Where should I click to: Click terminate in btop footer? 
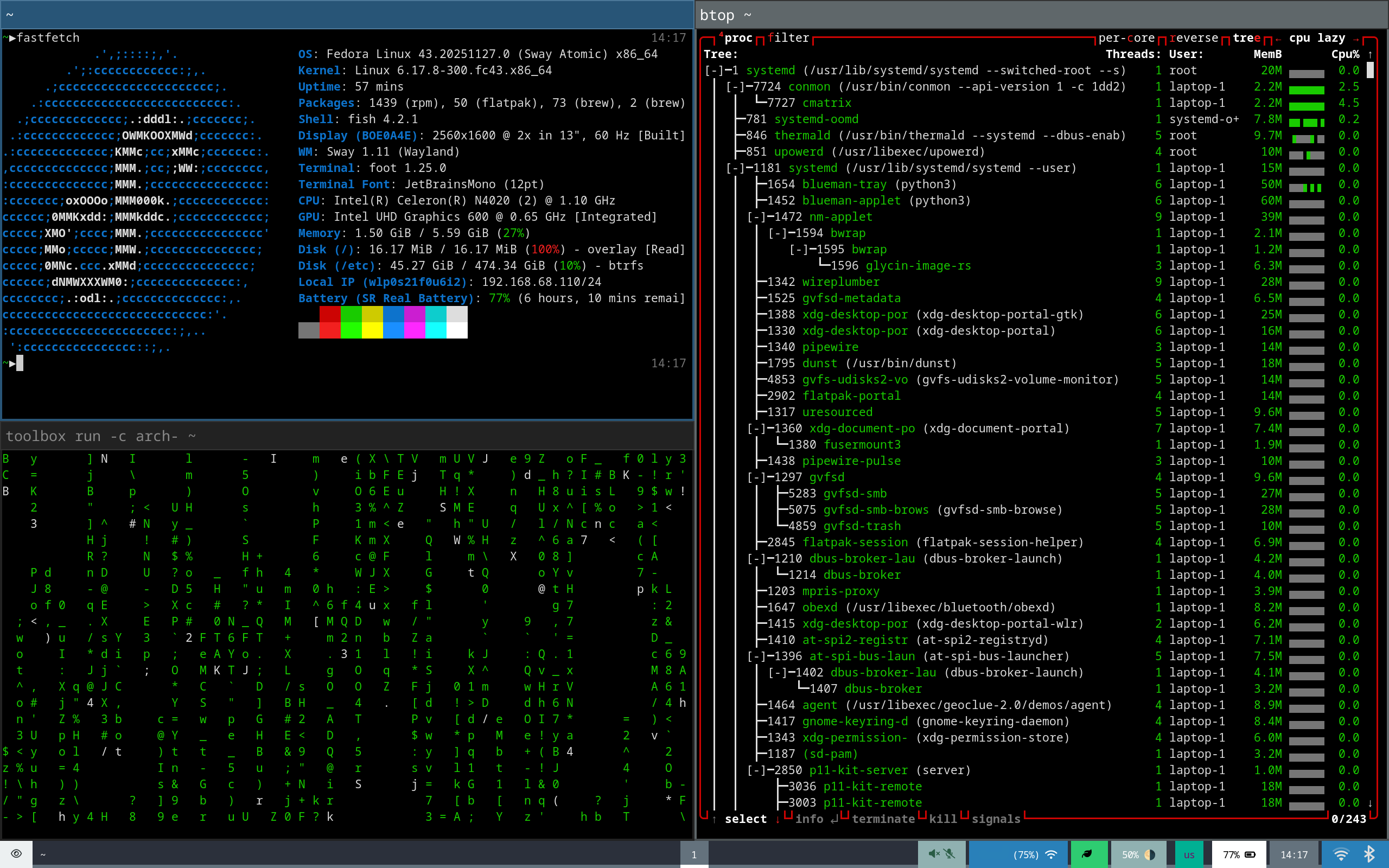tap(883, 819)
